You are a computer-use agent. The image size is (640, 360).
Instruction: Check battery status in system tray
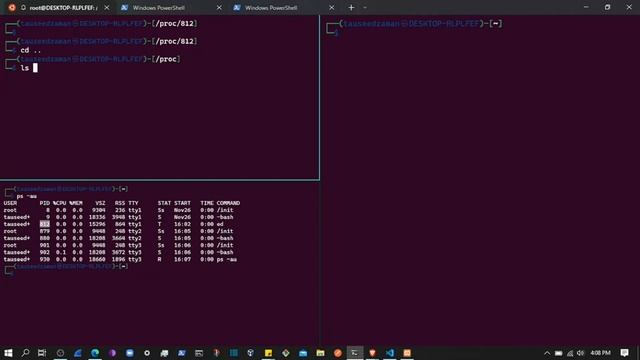(558, 353)
